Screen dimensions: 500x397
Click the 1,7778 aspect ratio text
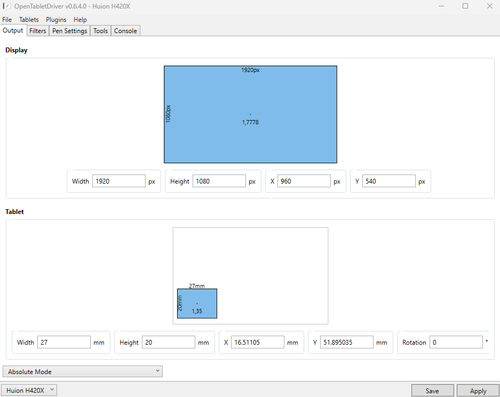pos(250,122)
